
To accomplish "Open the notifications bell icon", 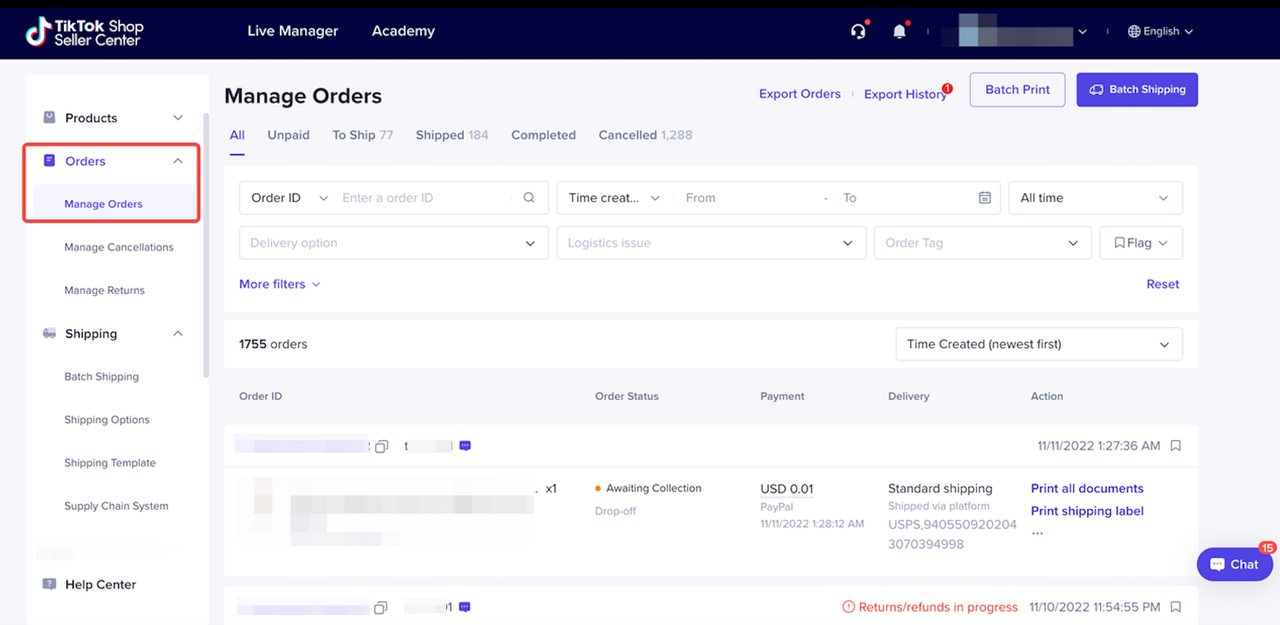I will tap(899, 31).
